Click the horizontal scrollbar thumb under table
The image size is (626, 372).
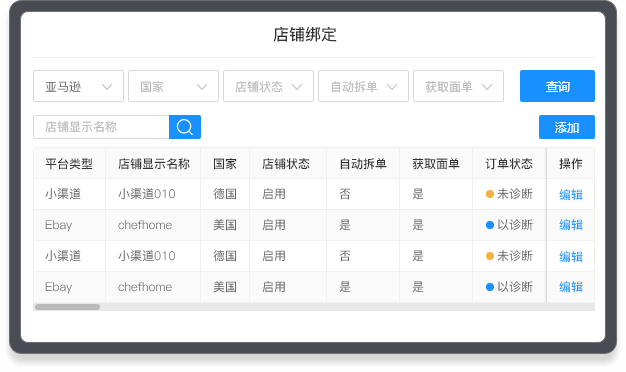(x=67, y=307)
